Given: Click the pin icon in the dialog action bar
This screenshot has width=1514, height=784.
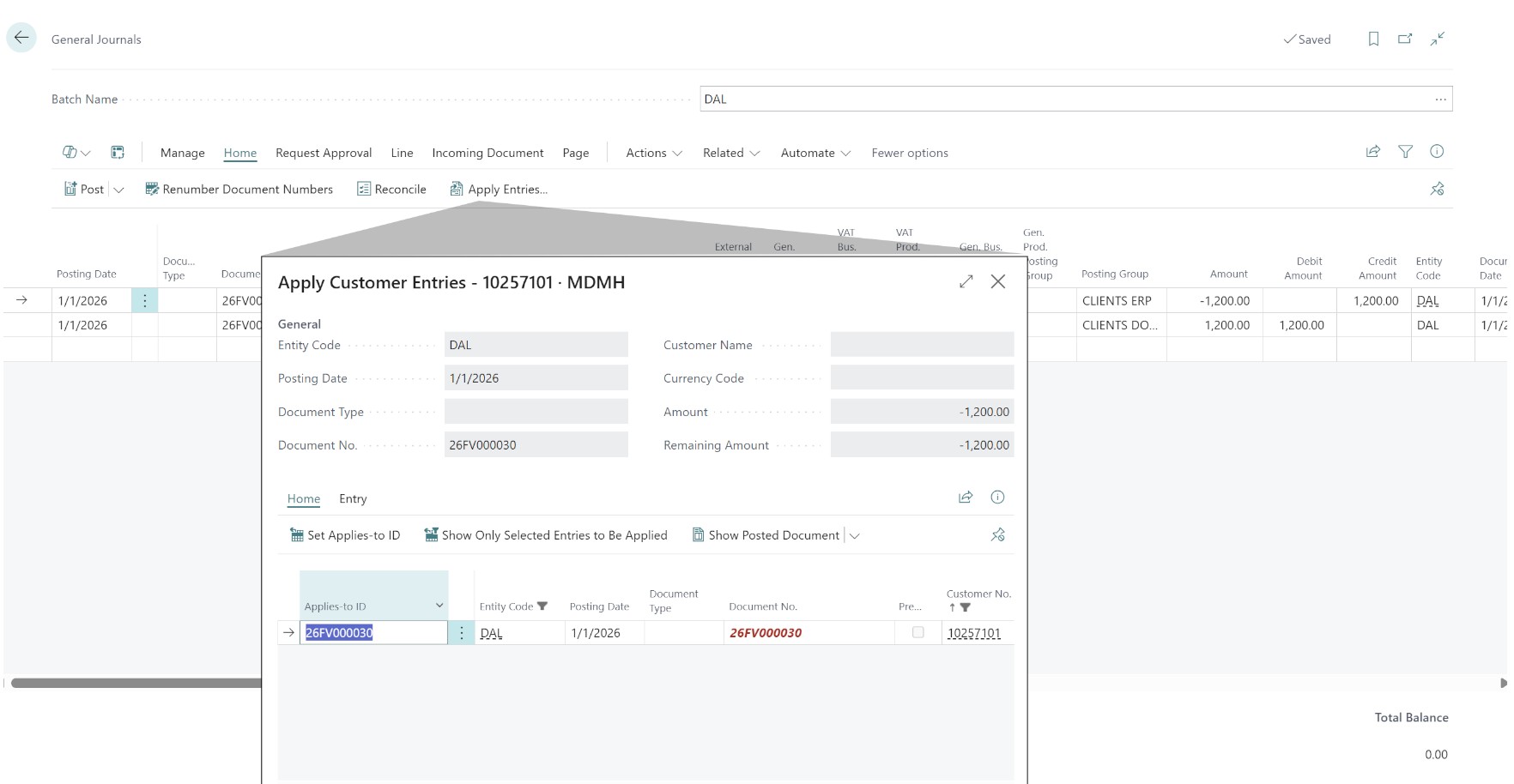Looking at the screenshot, I should pos(997,534).
